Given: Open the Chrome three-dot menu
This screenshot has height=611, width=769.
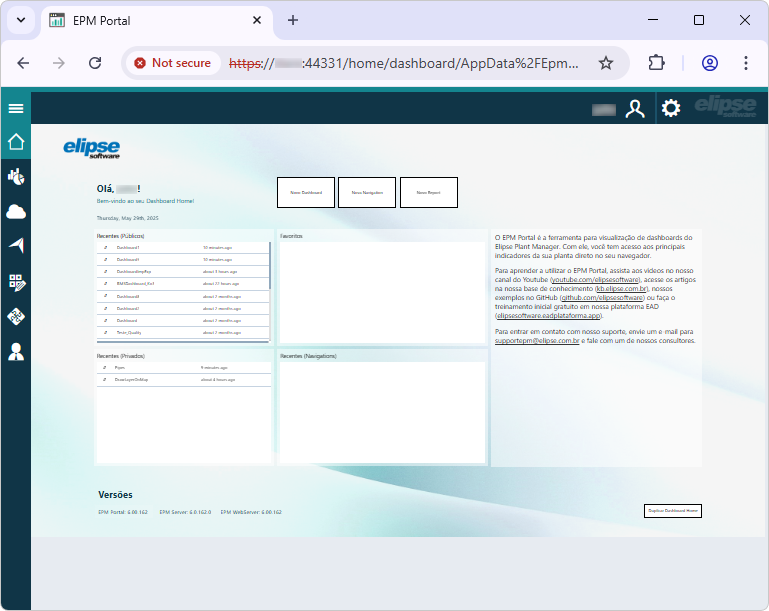Looking at the screenshot, I should tap(745, 63).
